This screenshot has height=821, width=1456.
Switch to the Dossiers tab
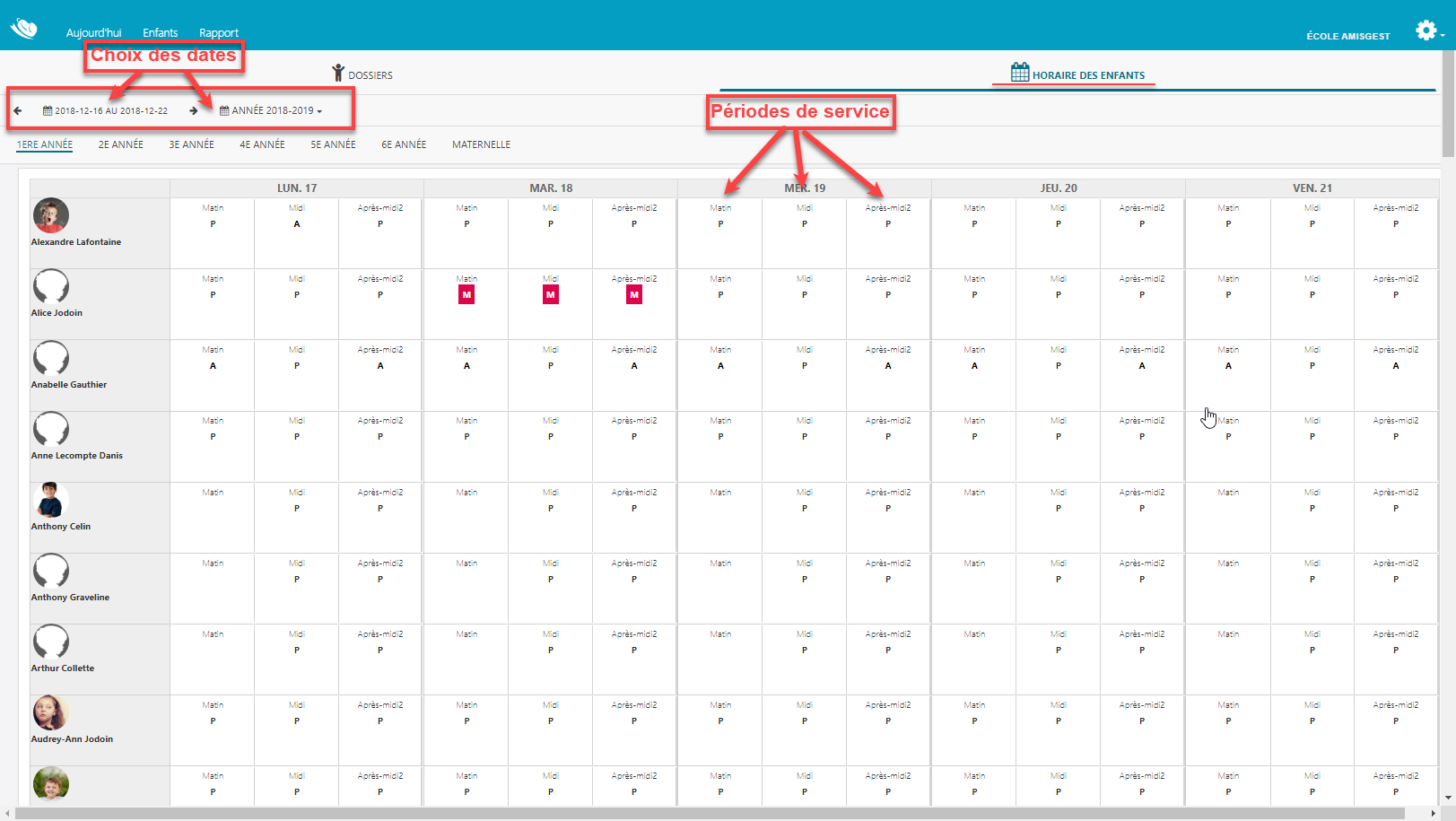(x=362, y=74)
